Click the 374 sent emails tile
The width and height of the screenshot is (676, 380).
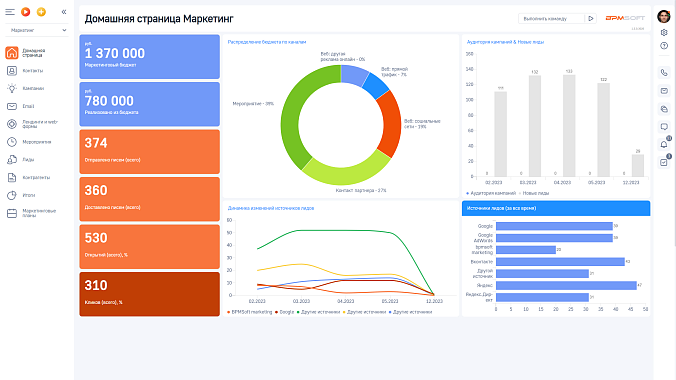tap(150, 151)
